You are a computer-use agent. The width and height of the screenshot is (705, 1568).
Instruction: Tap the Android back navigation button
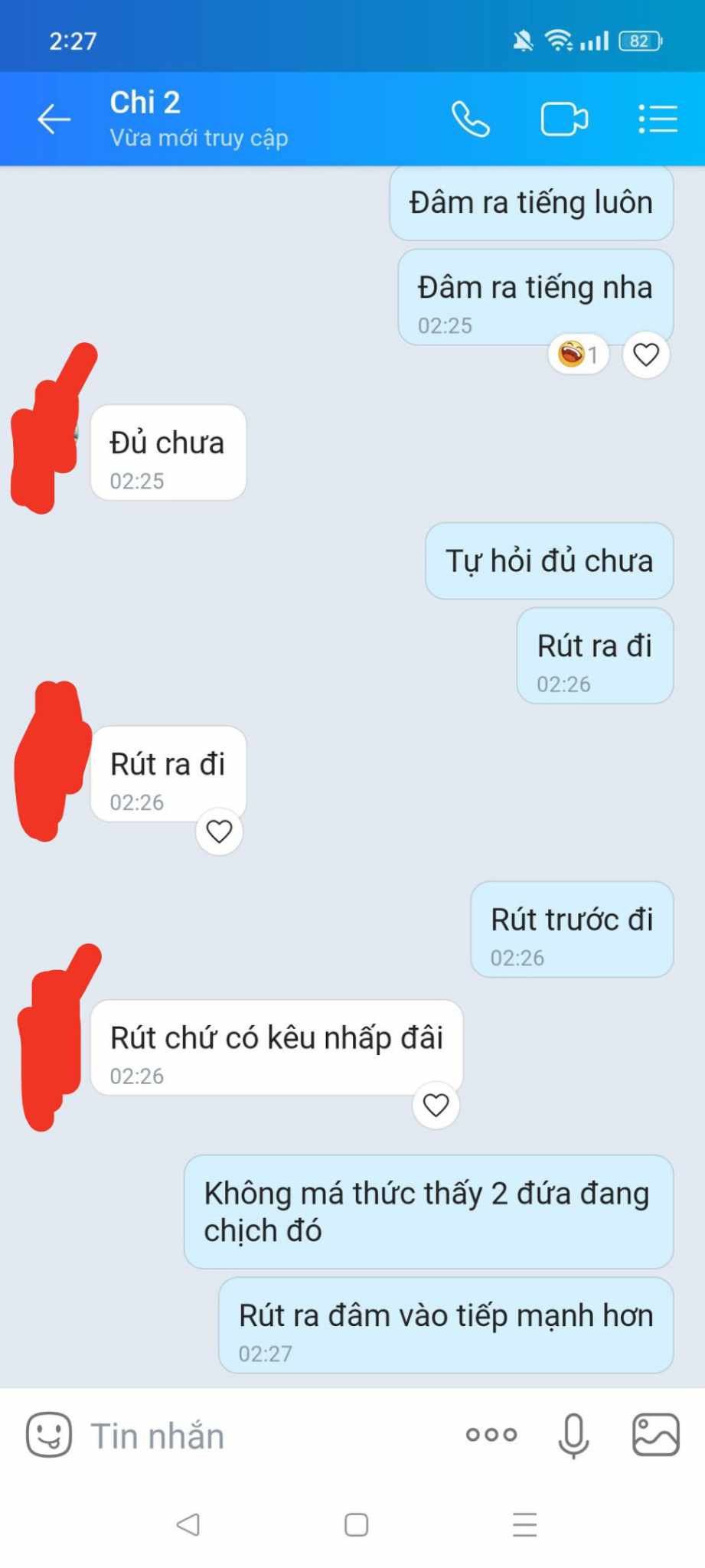188,1524
